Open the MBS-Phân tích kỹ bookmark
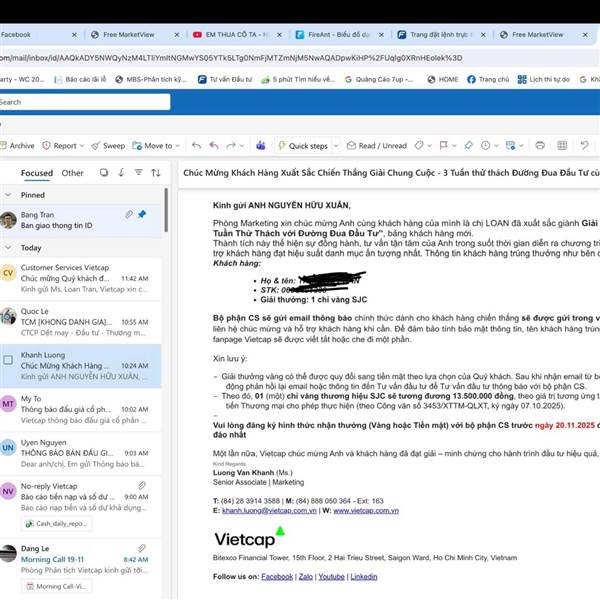The height and width of the screenshot is (600, 600). pos(152,80)
